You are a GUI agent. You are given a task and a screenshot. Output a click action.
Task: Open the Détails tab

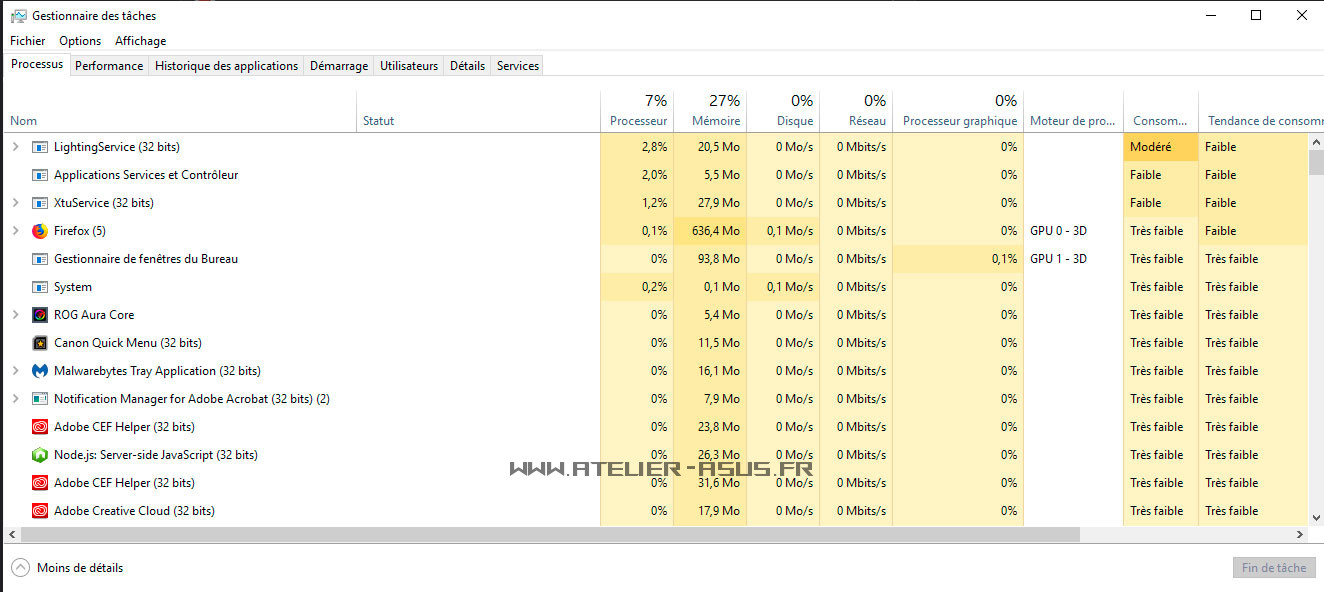click(x=467, y=66)
